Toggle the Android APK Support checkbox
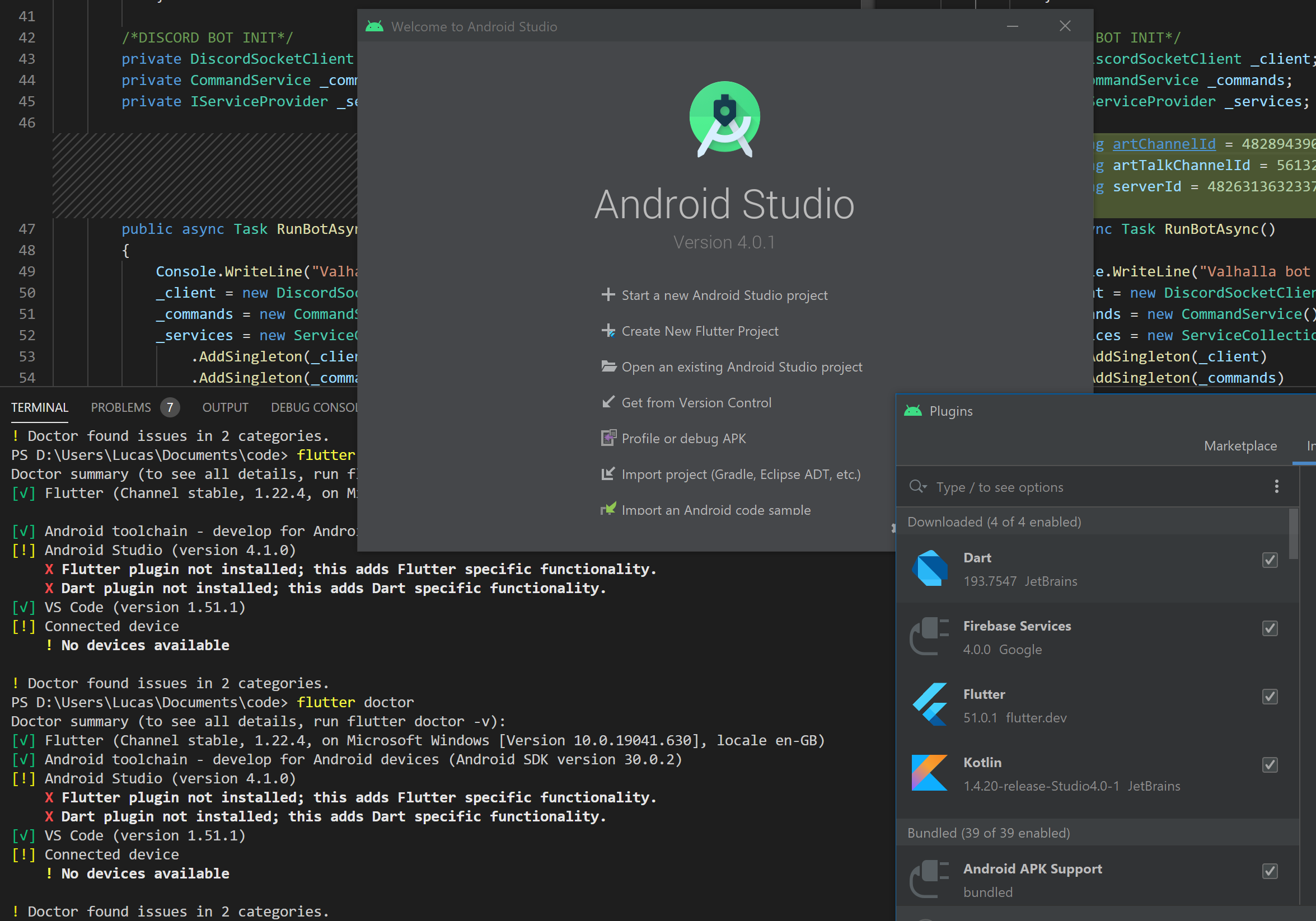This screenshot has width=1316, height=921. point(1270,871)
